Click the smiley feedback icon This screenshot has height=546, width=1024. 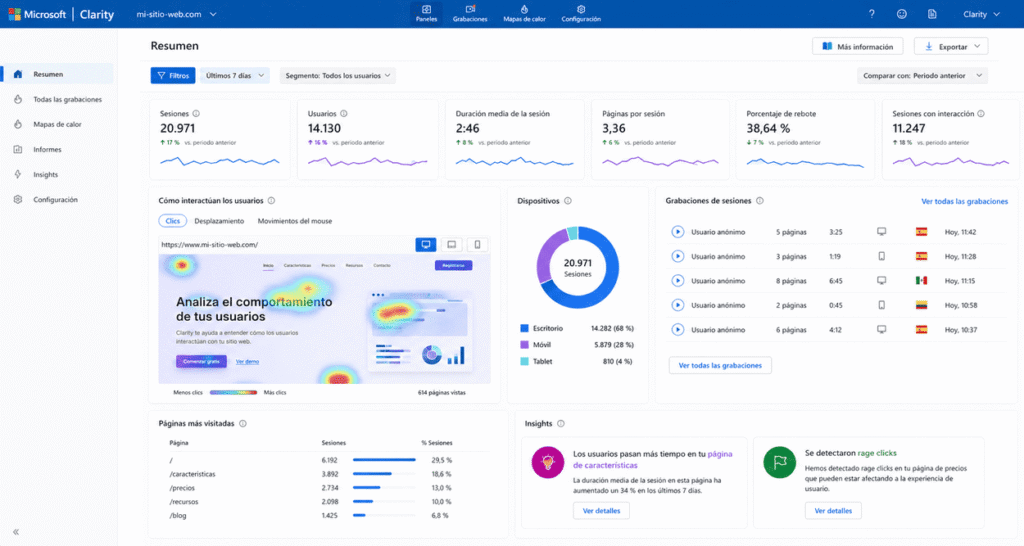point(901,14)
